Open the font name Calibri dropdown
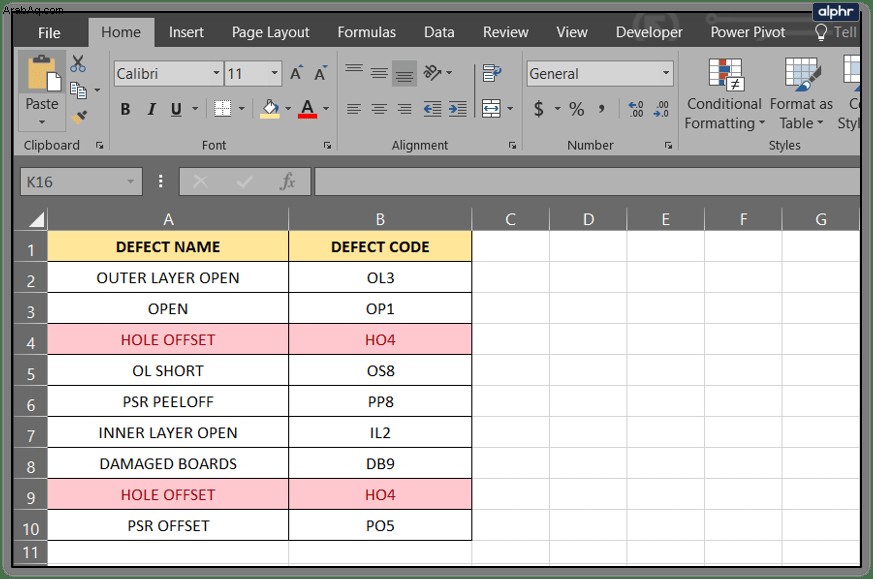873x579 pixels. coord(216,73)
